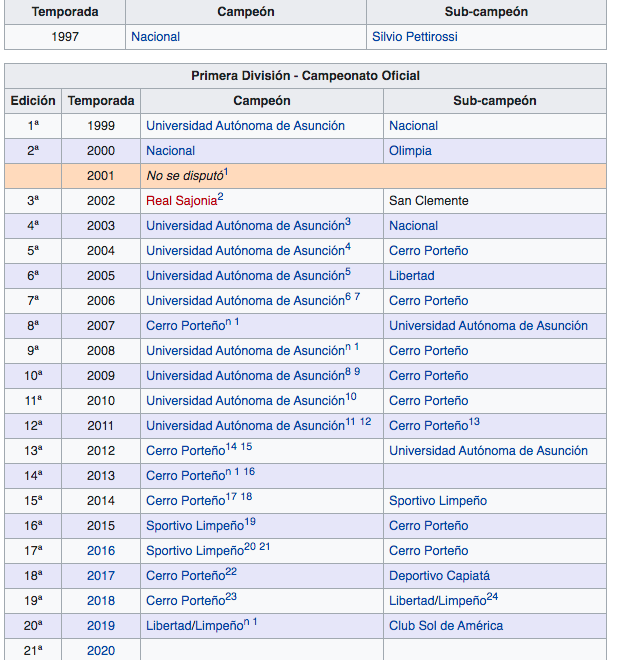Click Nacional champion link for 1997 season
The image size is (626, 660).
(x=155, y=37)
